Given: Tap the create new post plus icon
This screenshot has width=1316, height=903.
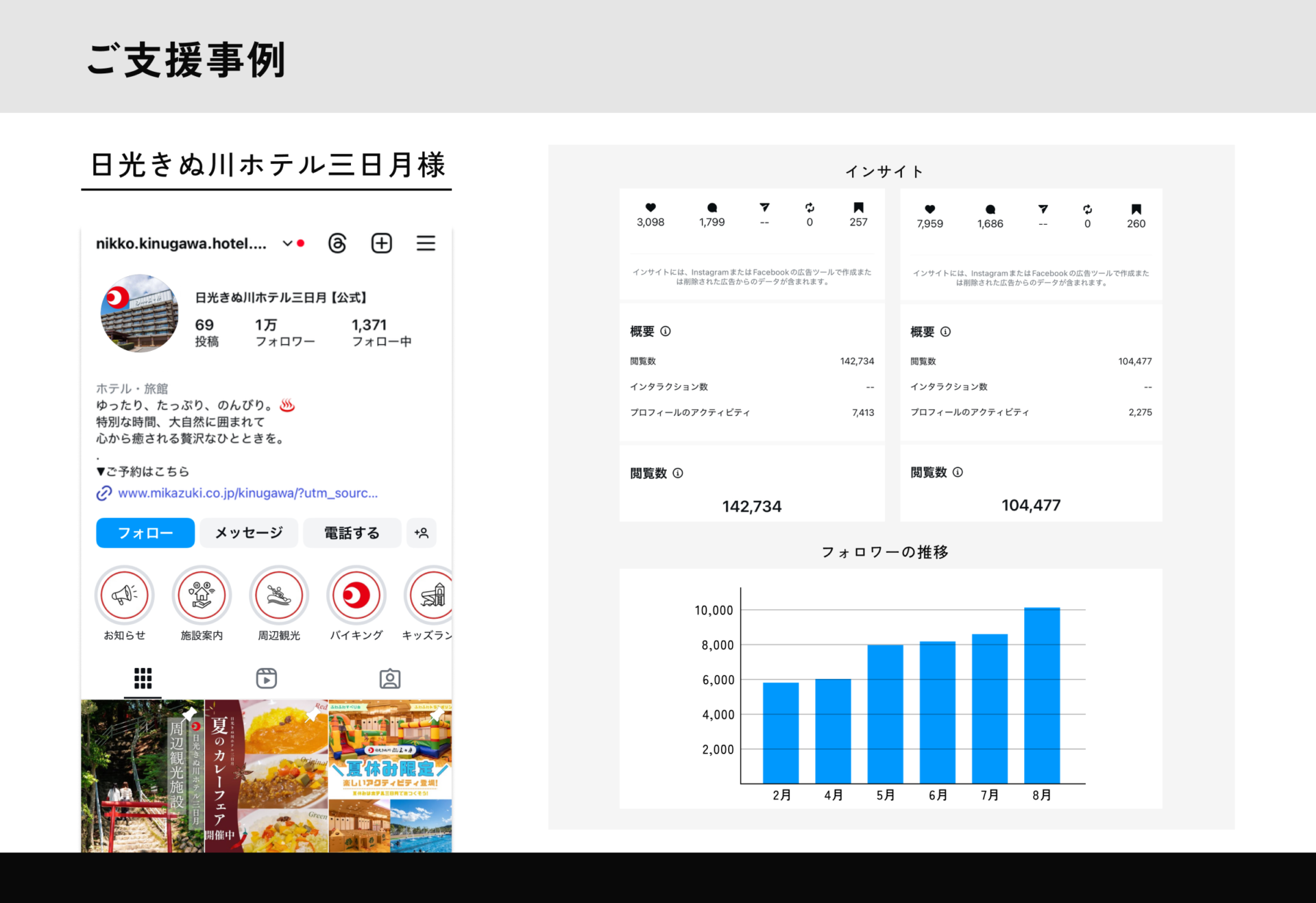Looking at the screenshot, I should (382, 243).
